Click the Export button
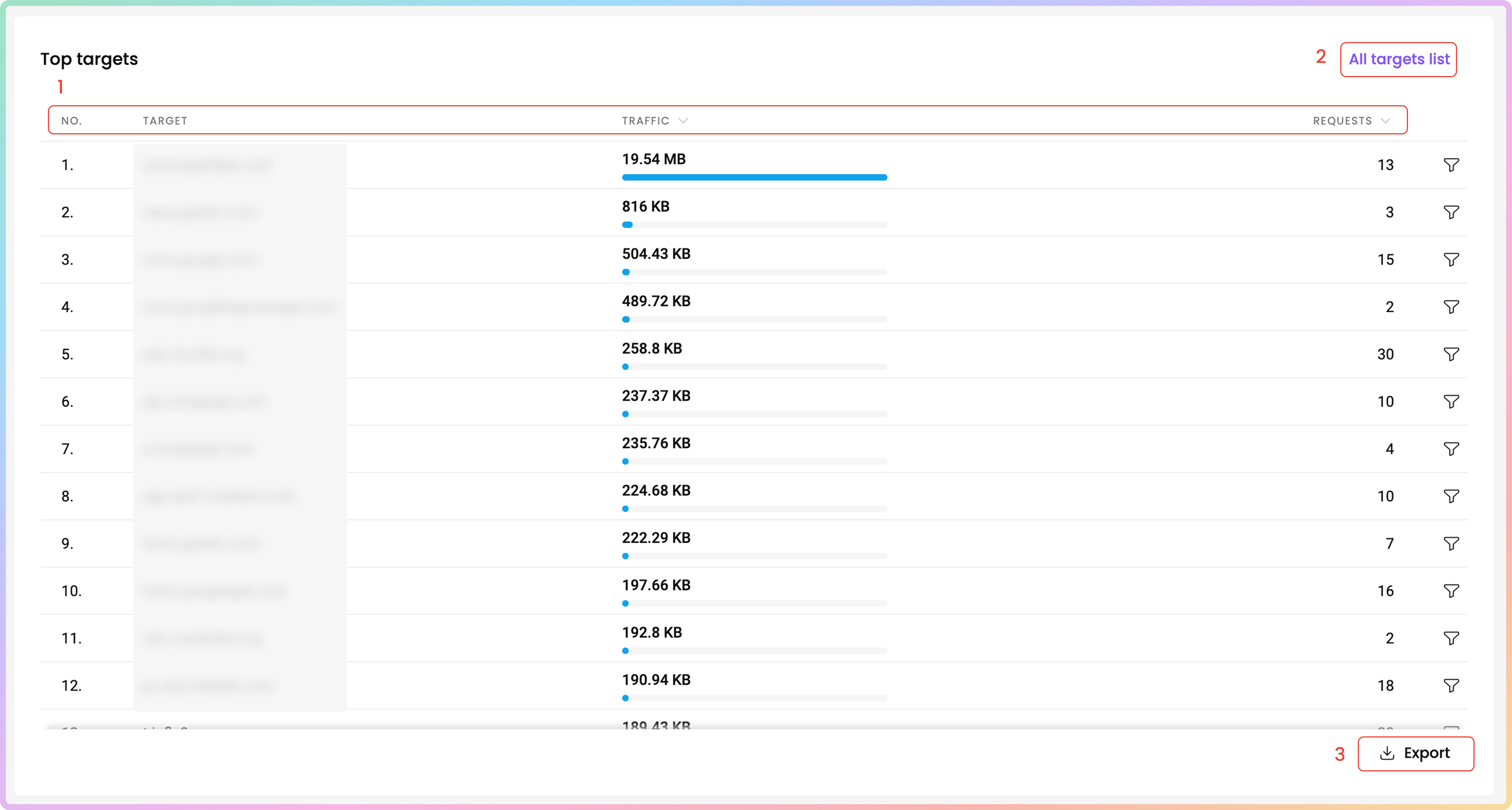 (1415, 753)
